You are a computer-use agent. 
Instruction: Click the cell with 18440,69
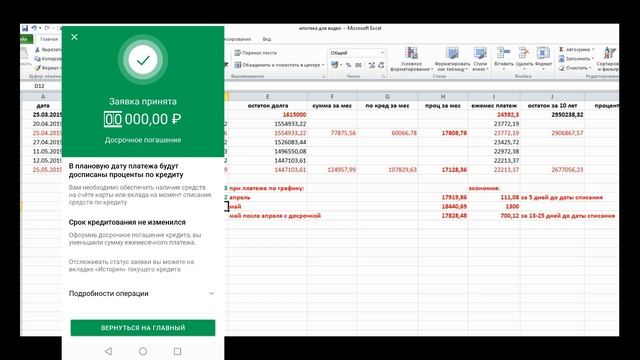[443, 207]
